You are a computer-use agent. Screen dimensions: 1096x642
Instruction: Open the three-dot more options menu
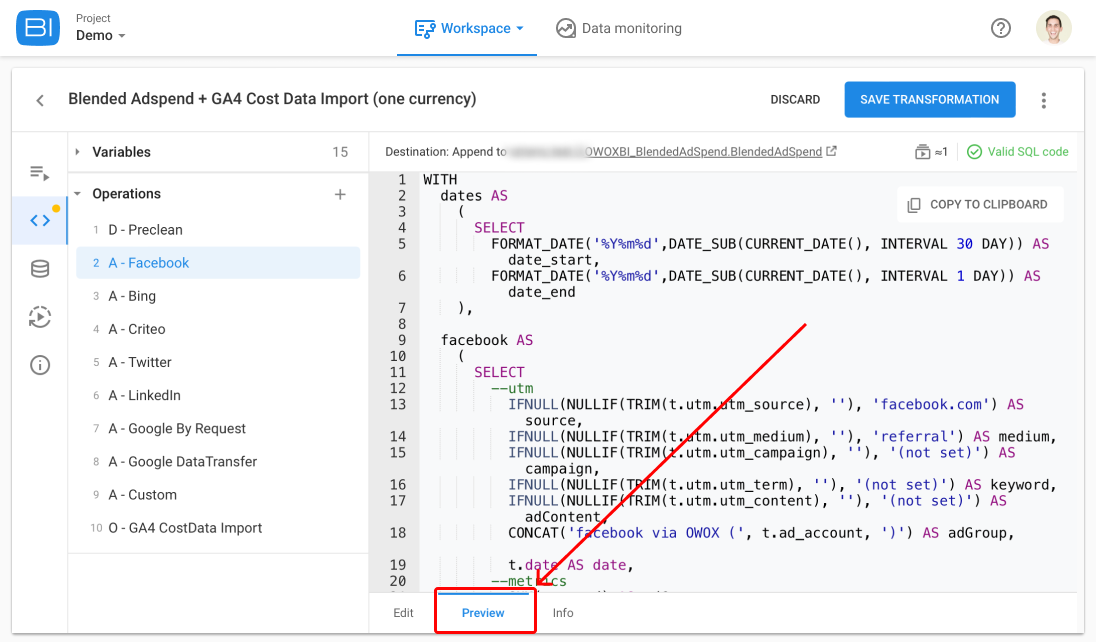[x=1044, y=101]
